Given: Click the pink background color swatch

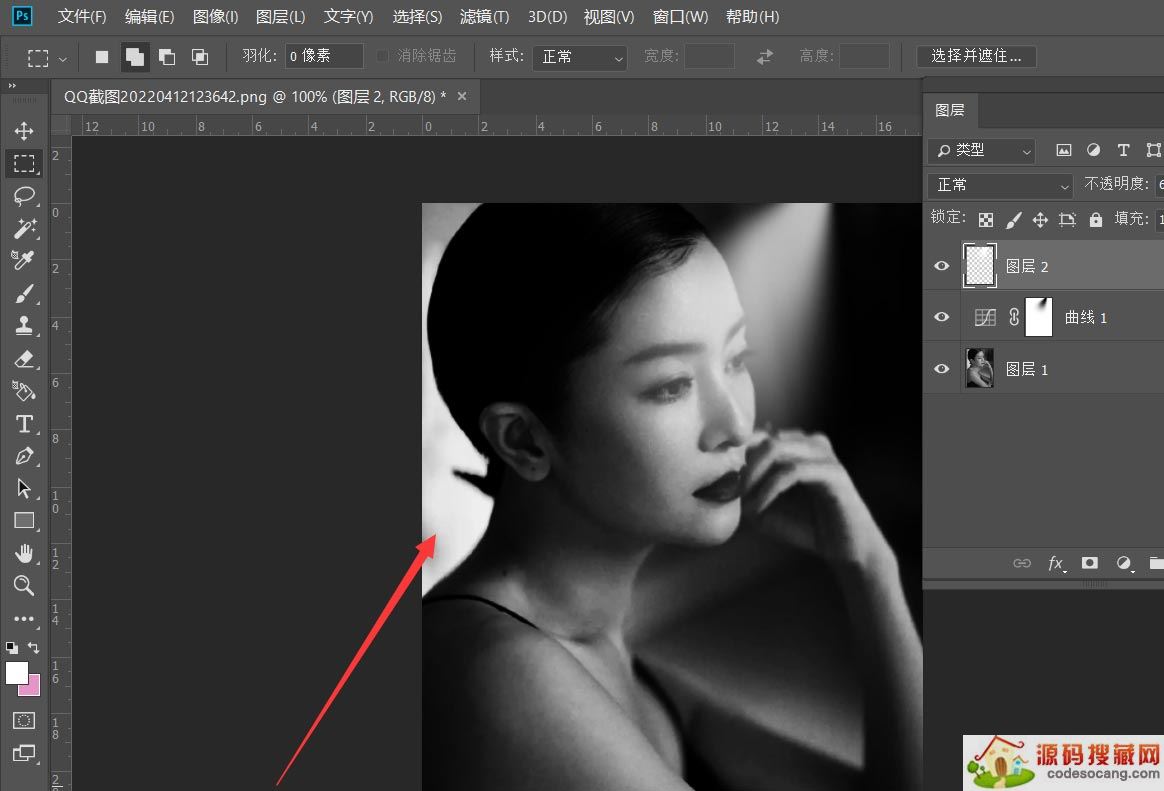Looking at the screenshot, I should click(x=30, y=686).
